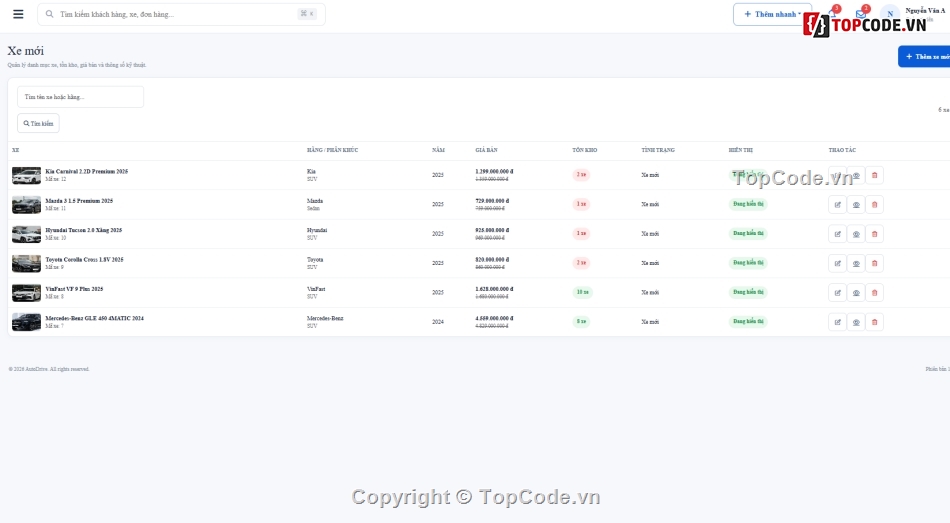Click the 10 xe stock badge
This screenshot has width=950, height=523.
[x=582, y=292]
